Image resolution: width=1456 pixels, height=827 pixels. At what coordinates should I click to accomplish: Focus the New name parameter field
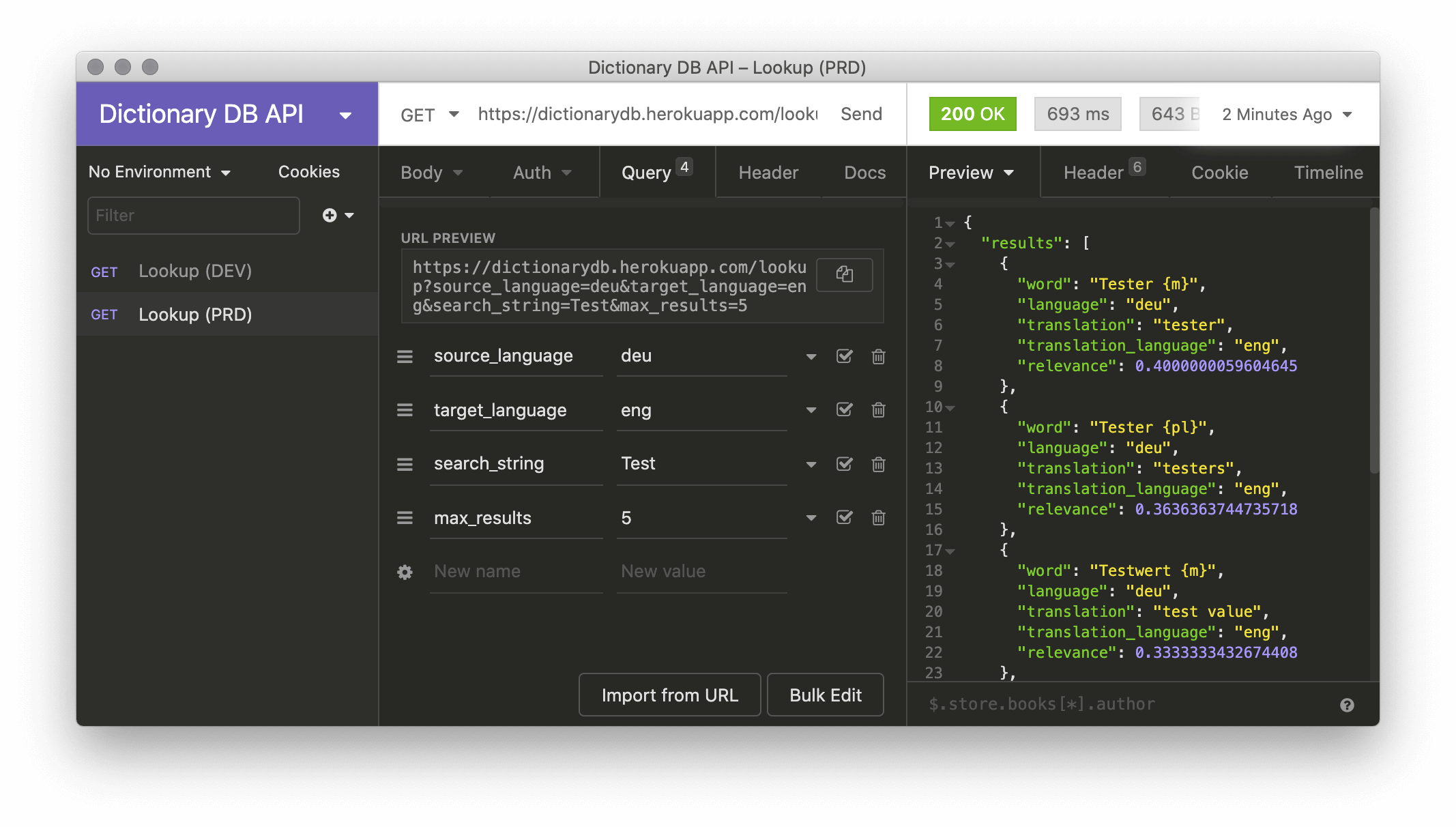[516, 572]
